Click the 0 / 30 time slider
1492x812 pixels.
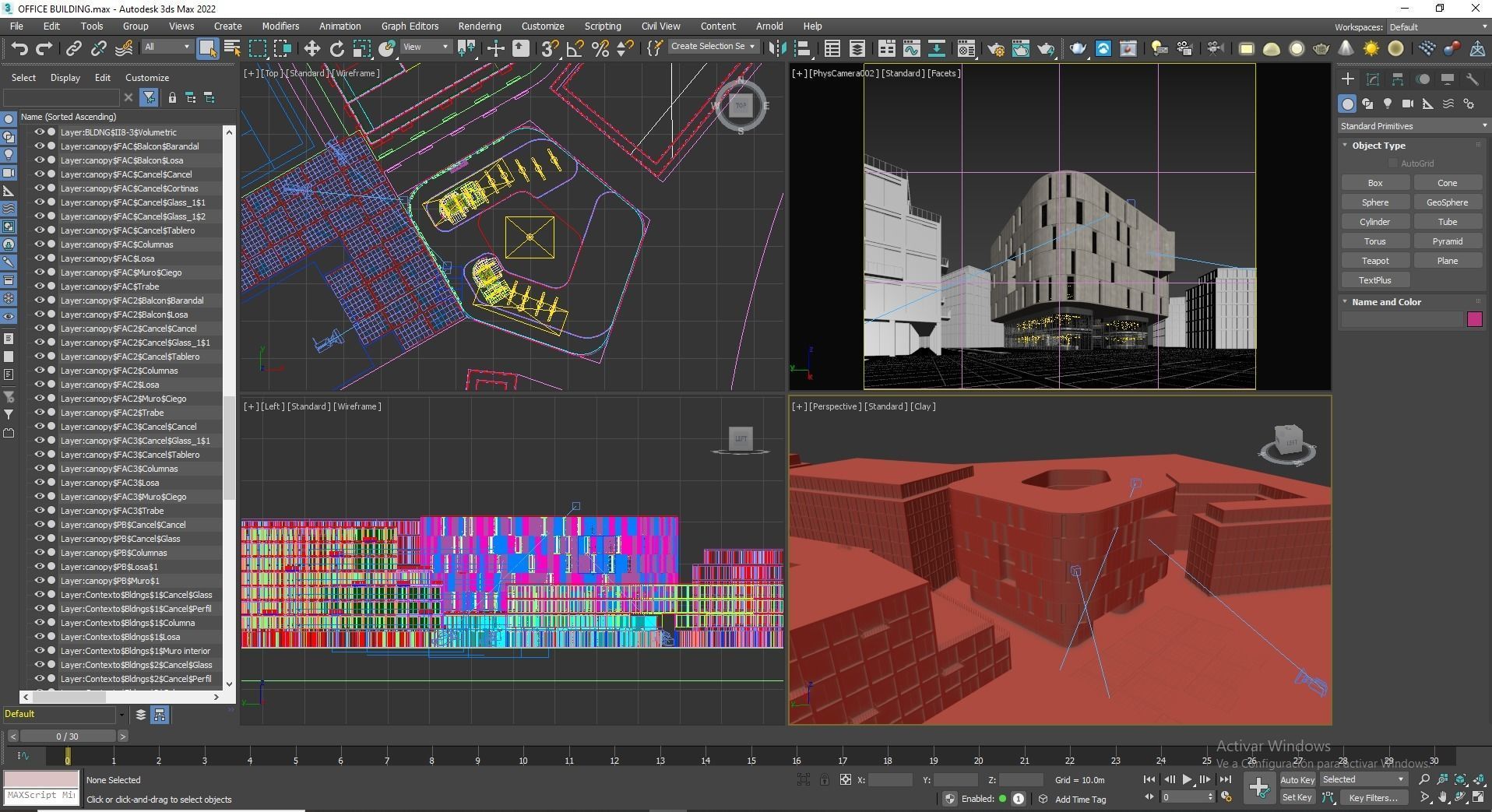click(68, 736)
